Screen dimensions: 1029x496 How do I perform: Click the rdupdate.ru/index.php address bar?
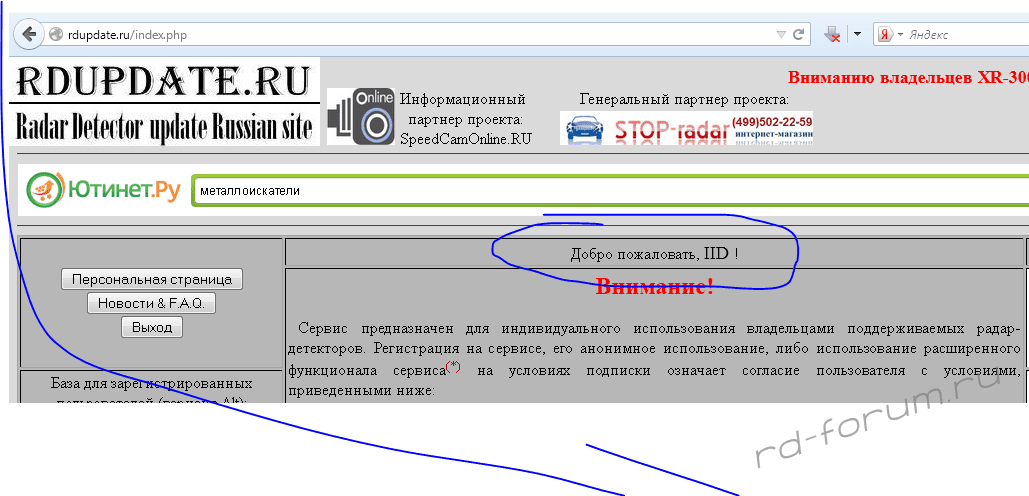(400, 35)
